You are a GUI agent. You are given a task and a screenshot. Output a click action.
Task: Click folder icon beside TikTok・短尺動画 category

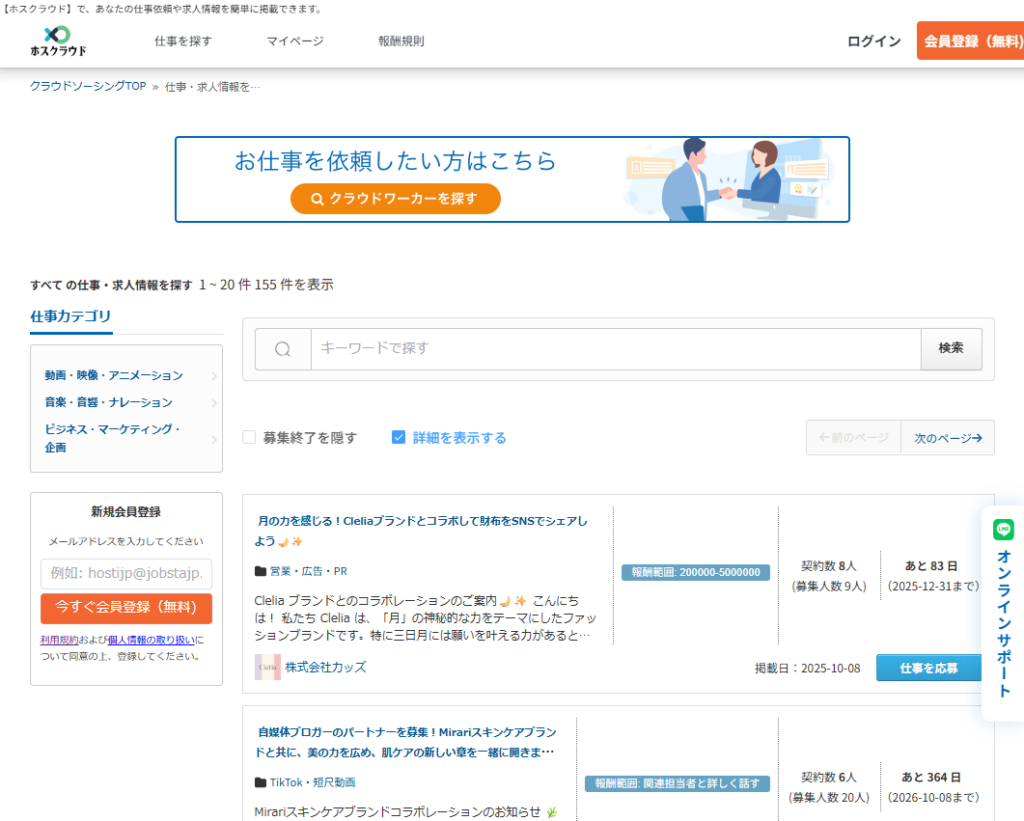click(x=261, y=782)
